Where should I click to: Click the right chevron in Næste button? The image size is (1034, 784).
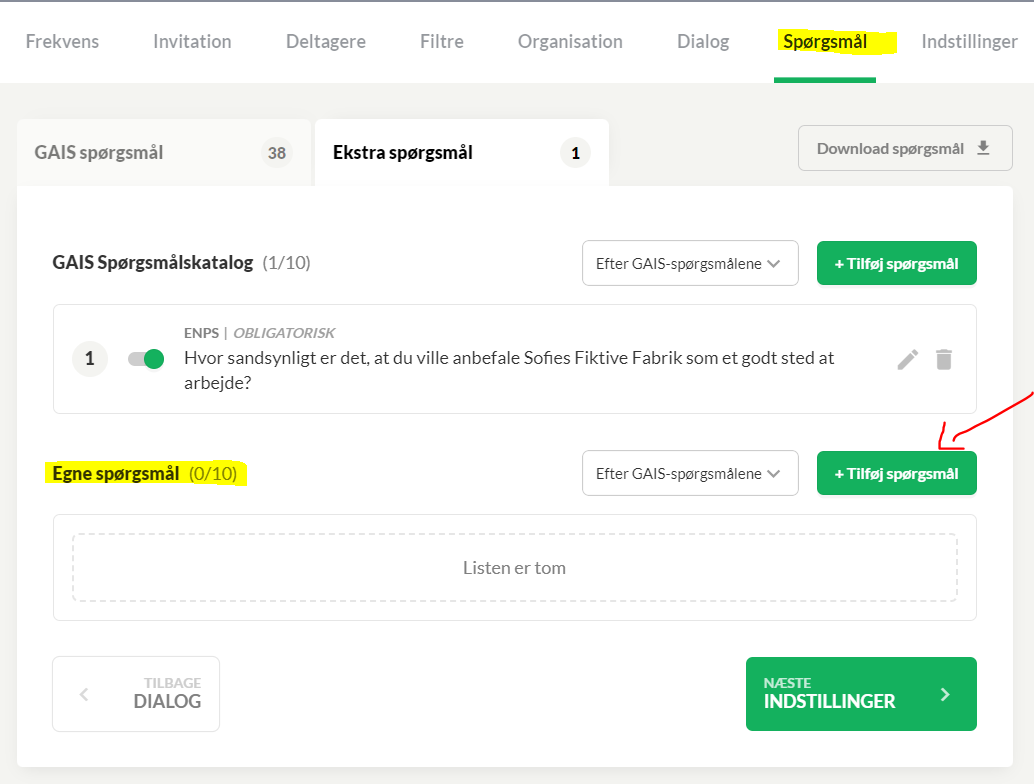coord(945,694)
